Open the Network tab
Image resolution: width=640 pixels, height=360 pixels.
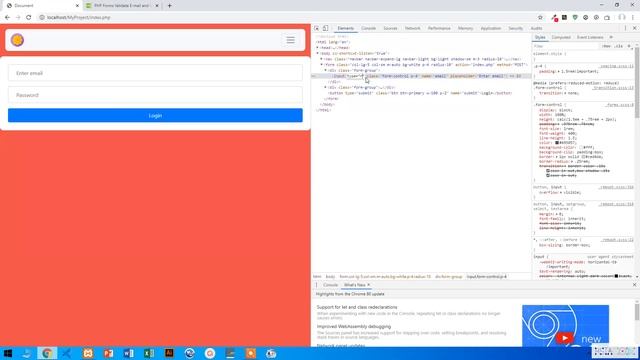[412, 28]
